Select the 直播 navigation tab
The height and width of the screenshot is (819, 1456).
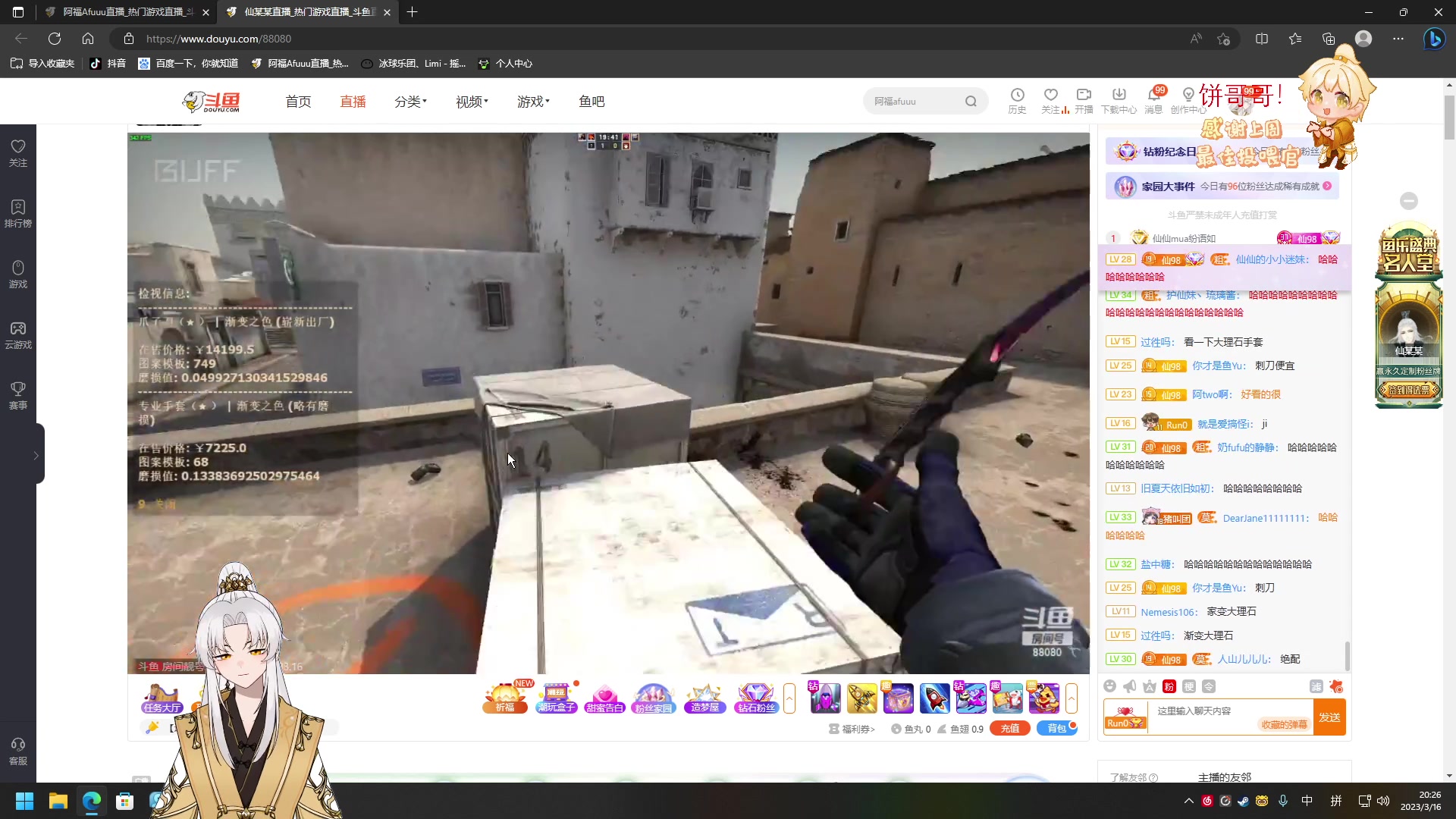tap(353, 102)
